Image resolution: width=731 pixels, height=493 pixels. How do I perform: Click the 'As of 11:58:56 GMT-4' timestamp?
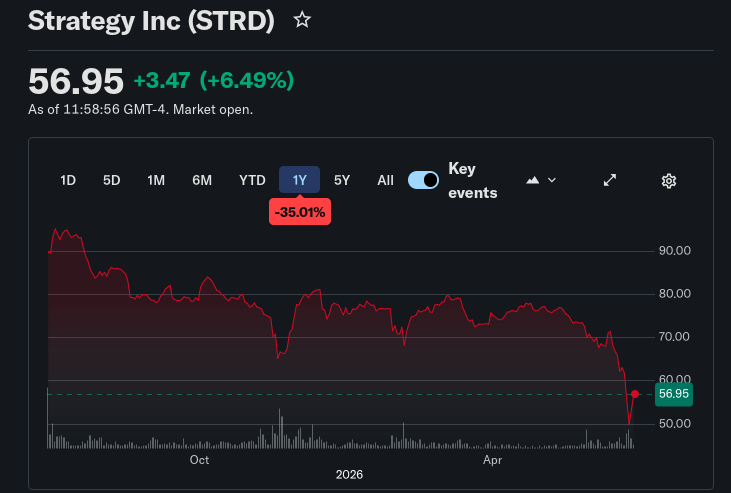coord(98,110)
